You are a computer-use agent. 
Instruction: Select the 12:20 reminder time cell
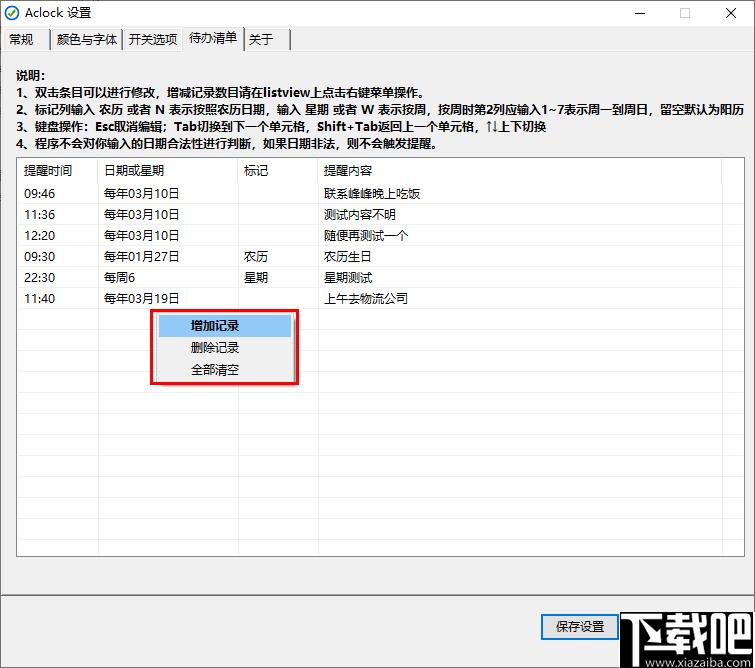(39, 236)
